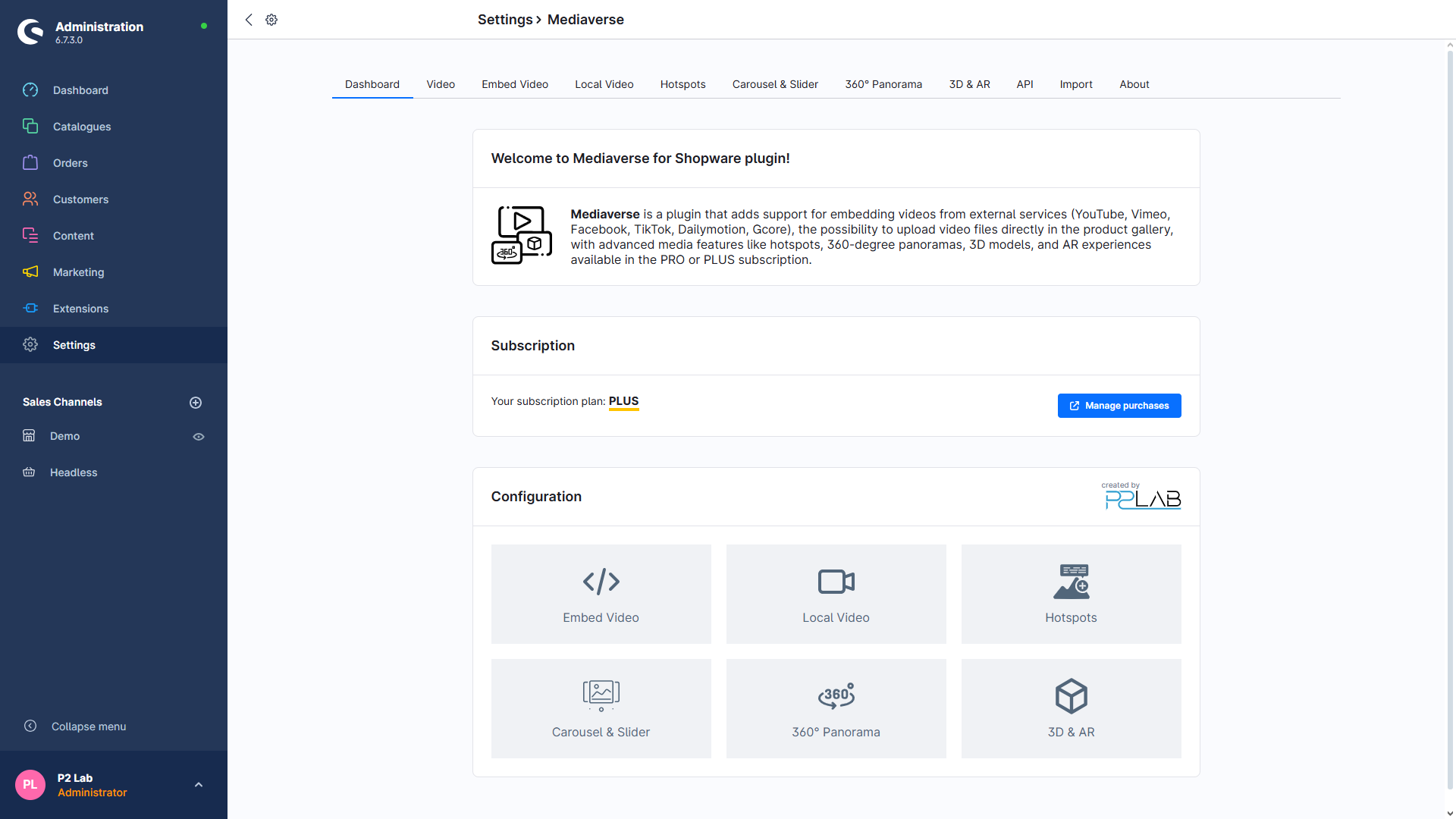Image resolution: width=1456 pixels, height=819 pixels.
Task: Switch to the Video tab
Action: (441, 84)
